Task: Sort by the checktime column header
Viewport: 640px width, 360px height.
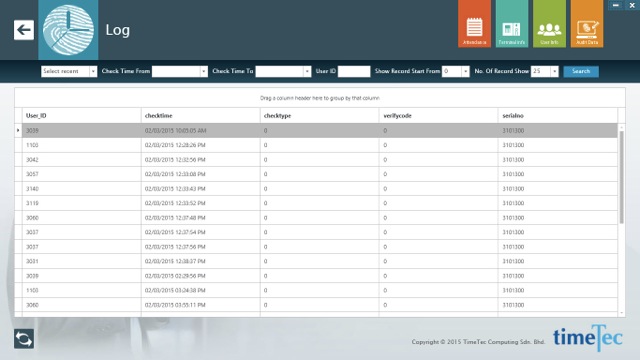Action: click(200, 116)
